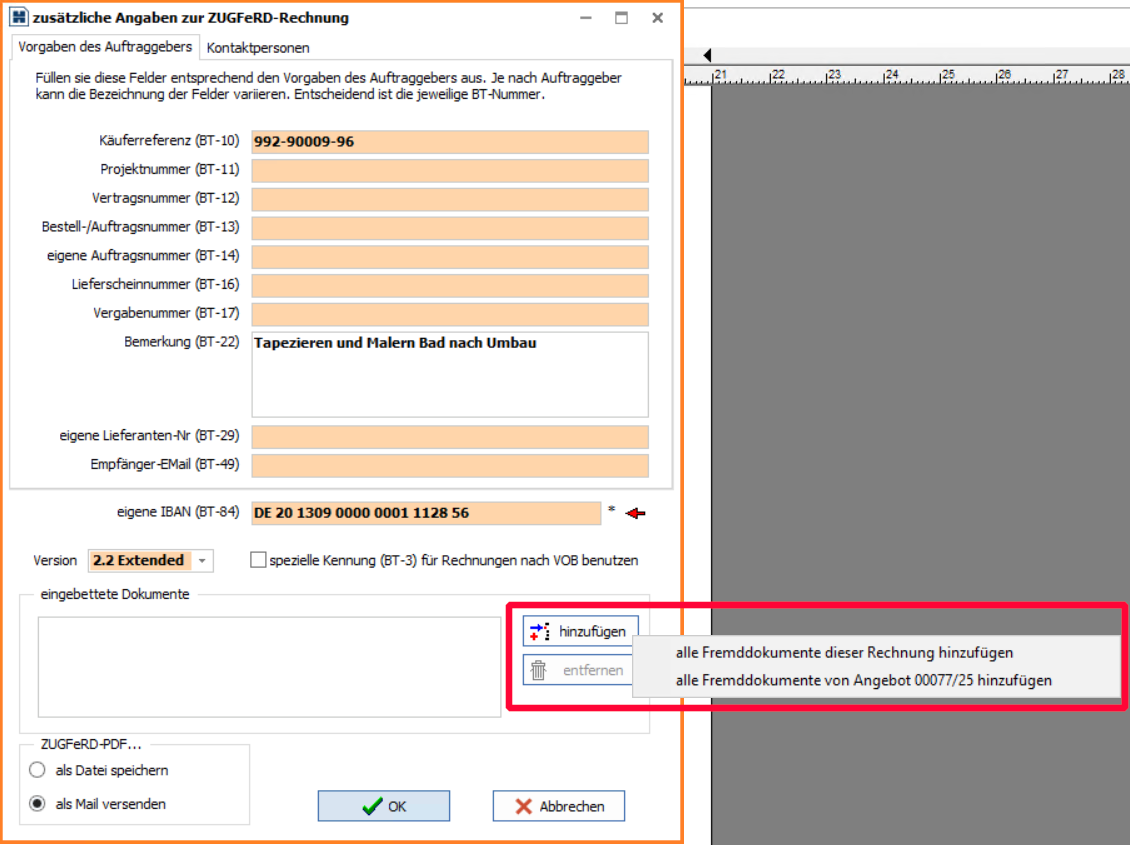Click into the Projektnummer (BT-11) field
1130x845 pixels.
[x=450, y=170]
